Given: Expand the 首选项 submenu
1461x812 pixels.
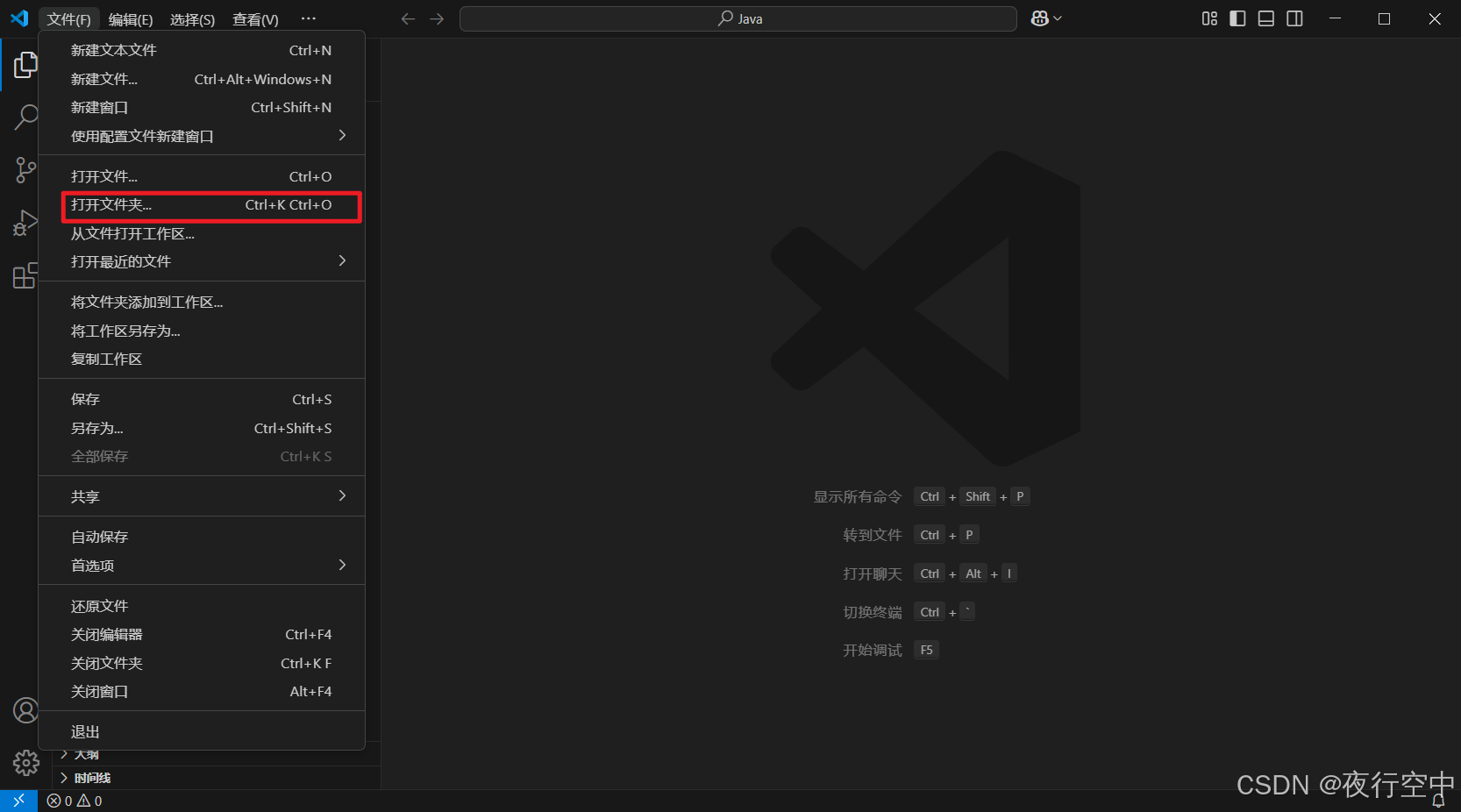Looking at the screenshot, I should [x=202, y=566].
